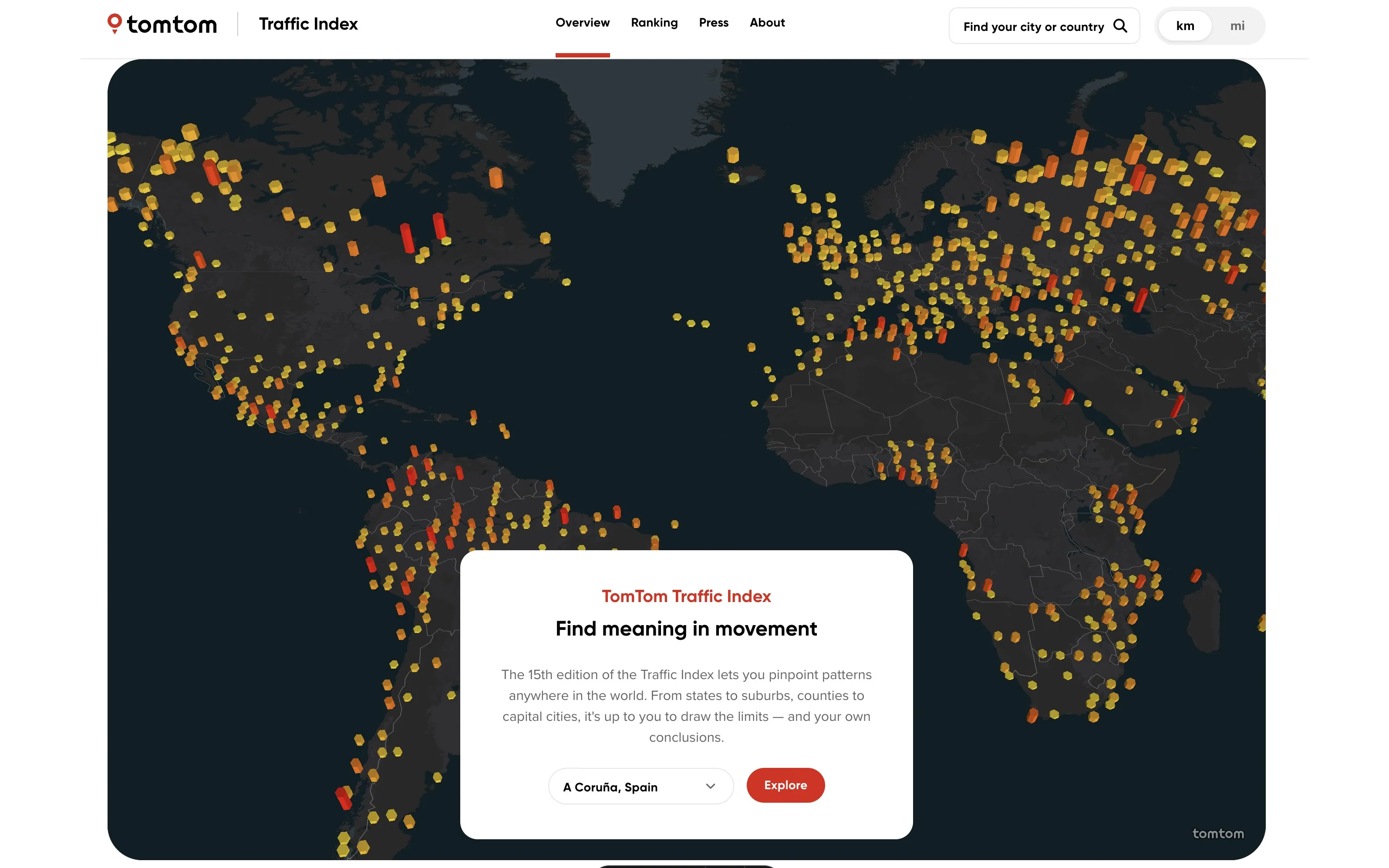
Task: Go to the Press tab
Action: coord(713,23)
